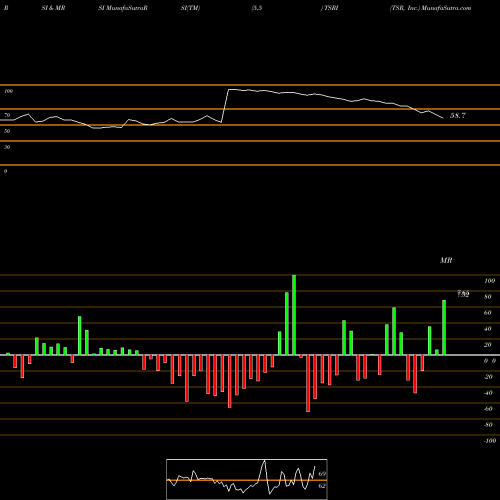Viewport: 500px width, 500px height.
Task: Click the 'SI & MR' header text
Action: click(53, 8)
